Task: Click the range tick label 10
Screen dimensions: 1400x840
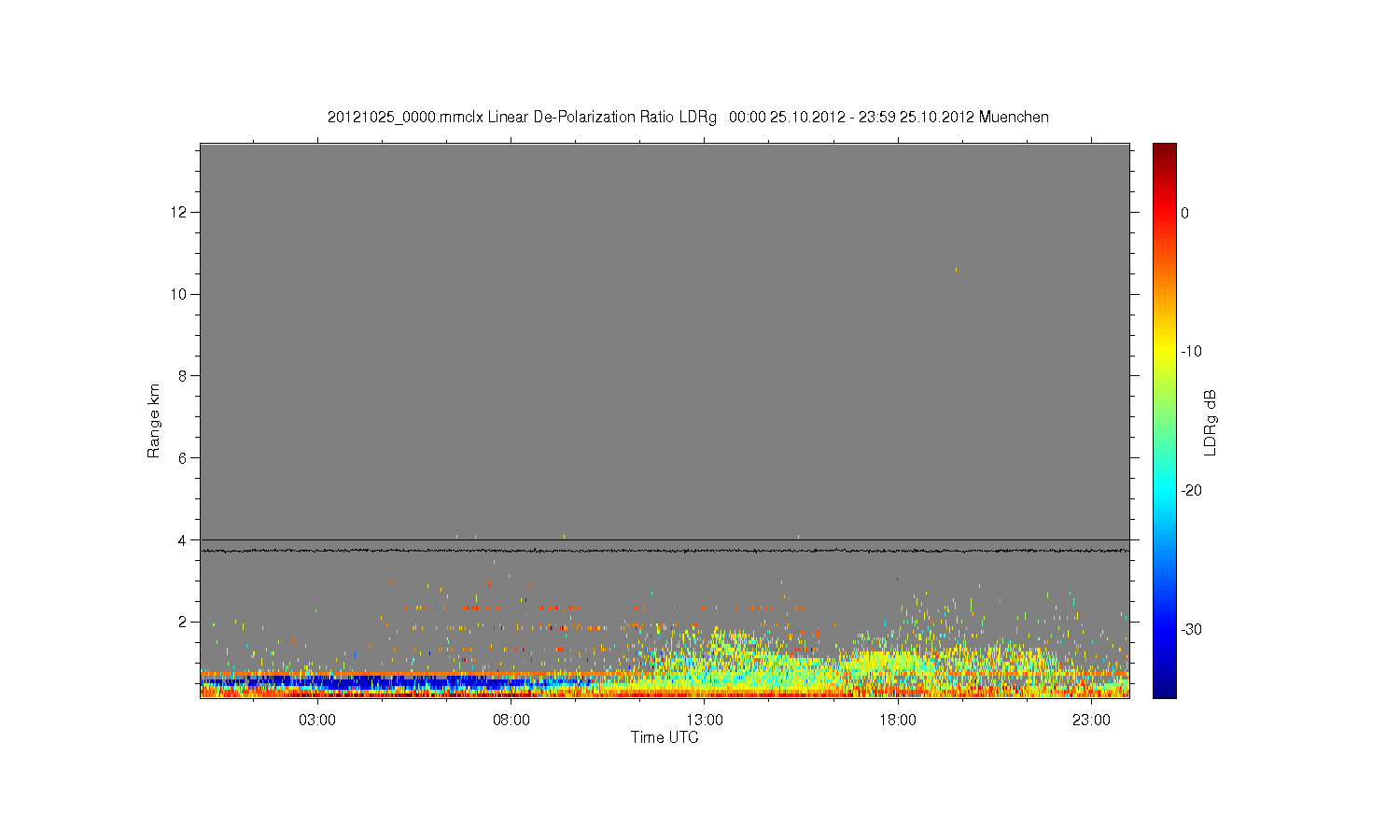Action: [x=180, y=294]
